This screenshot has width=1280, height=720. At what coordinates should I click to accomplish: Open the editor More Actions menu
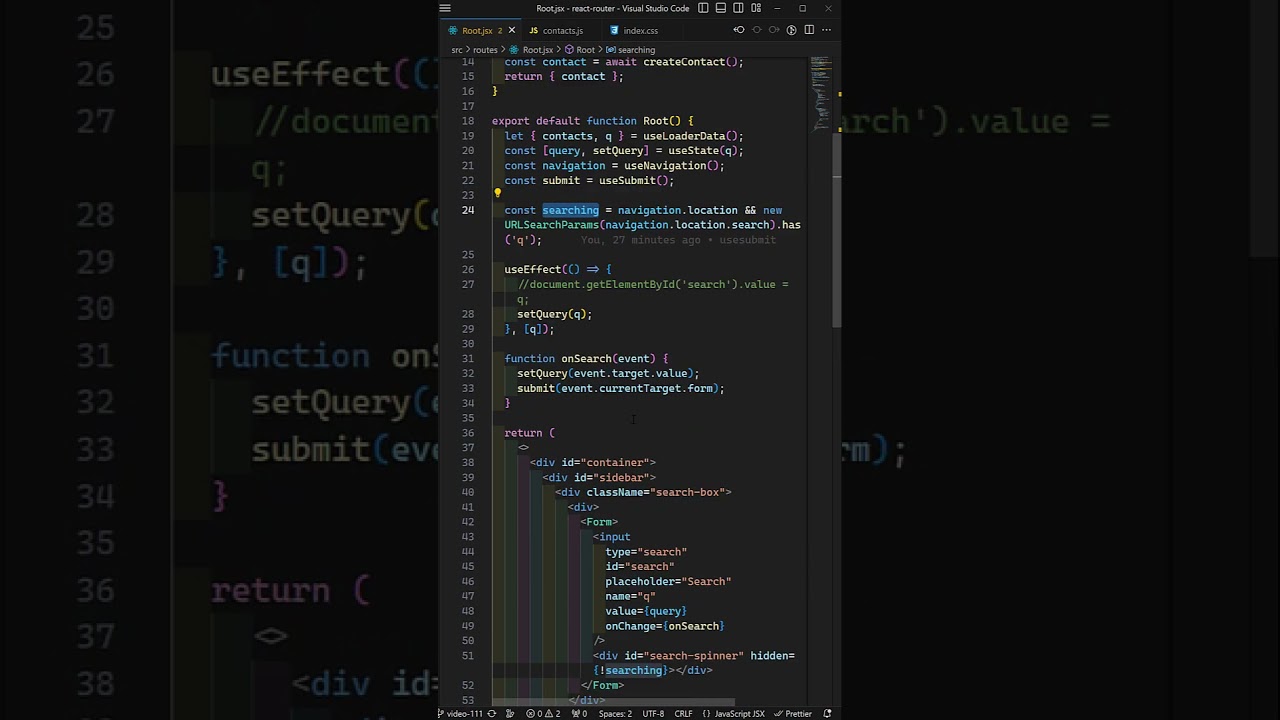(826, 30)
